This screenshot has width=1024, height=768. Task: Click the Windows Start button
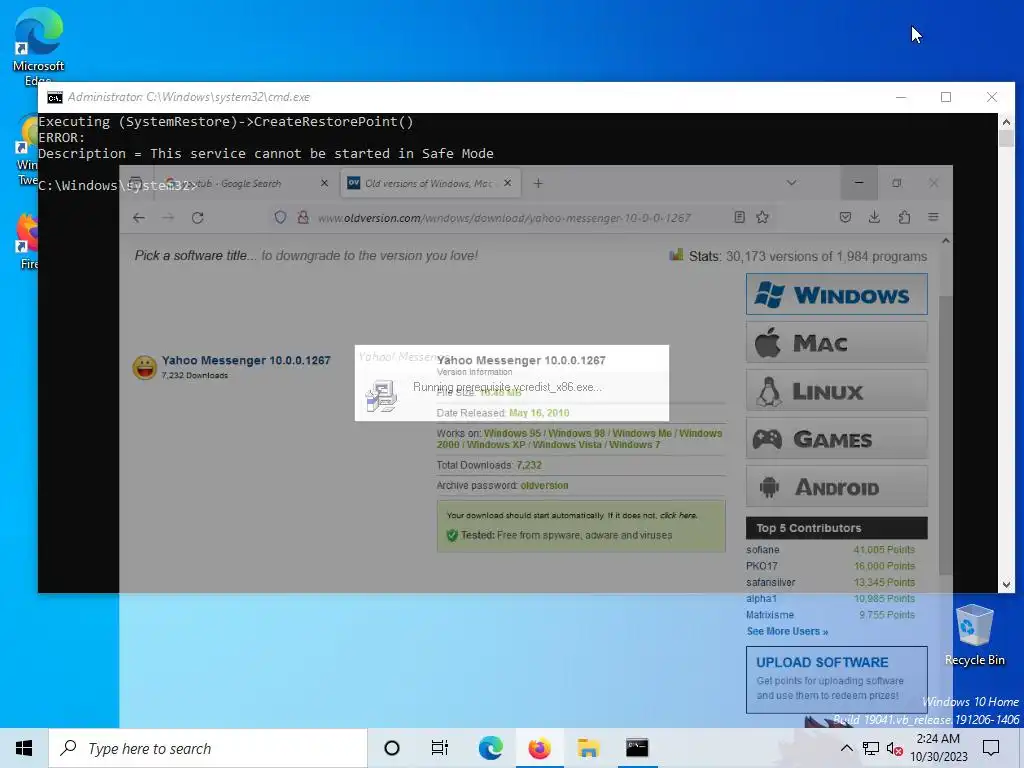coord(24,748)
